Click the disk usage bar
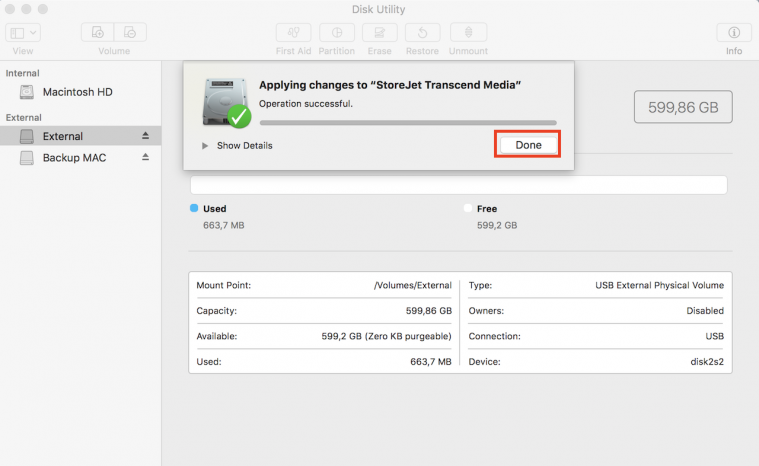 tap(458, 185)
